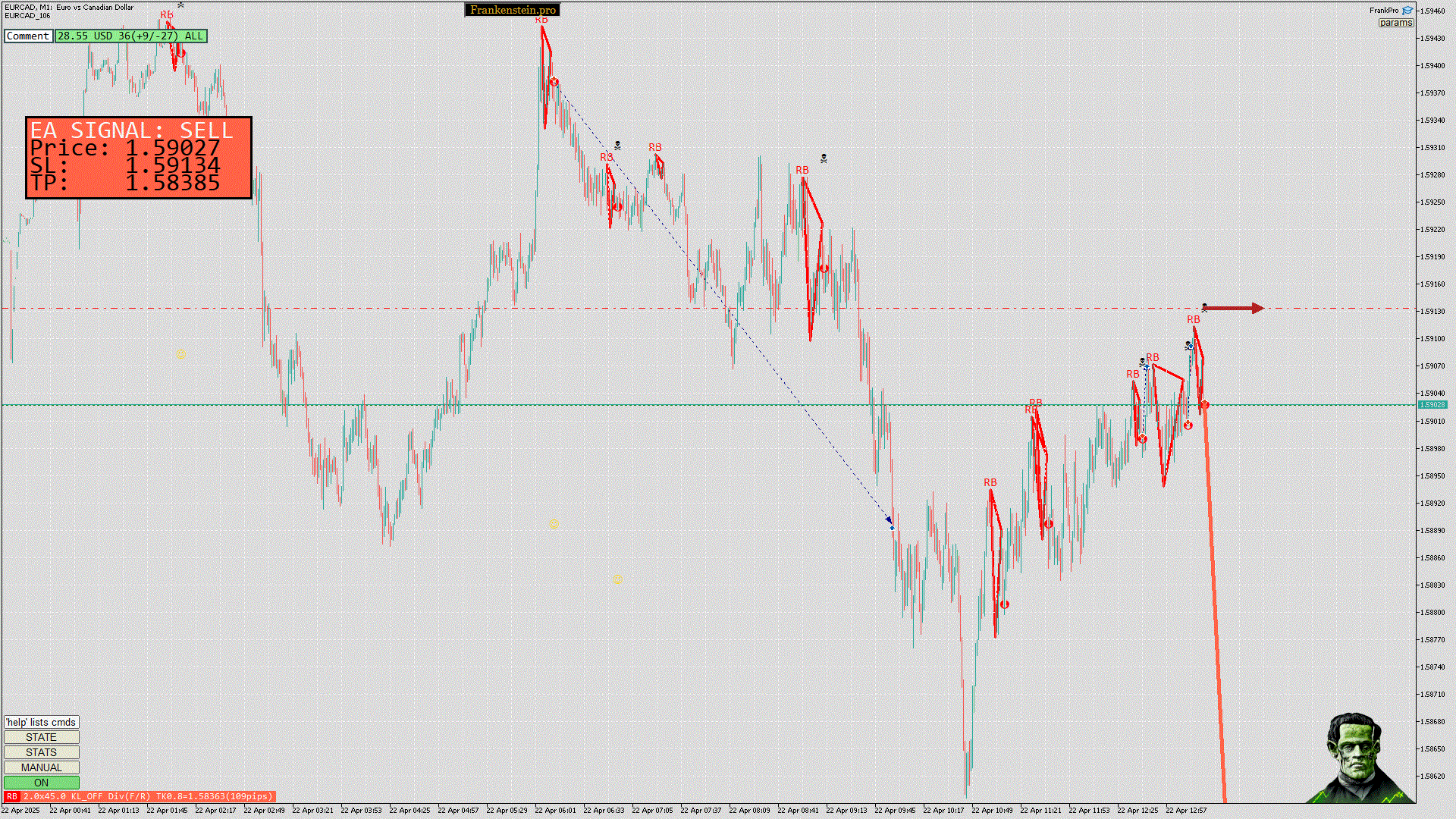Screen dimensions: 1456x819
Task: Click the thick red arrow on the stop-loss line
Action: [1234, 308]
